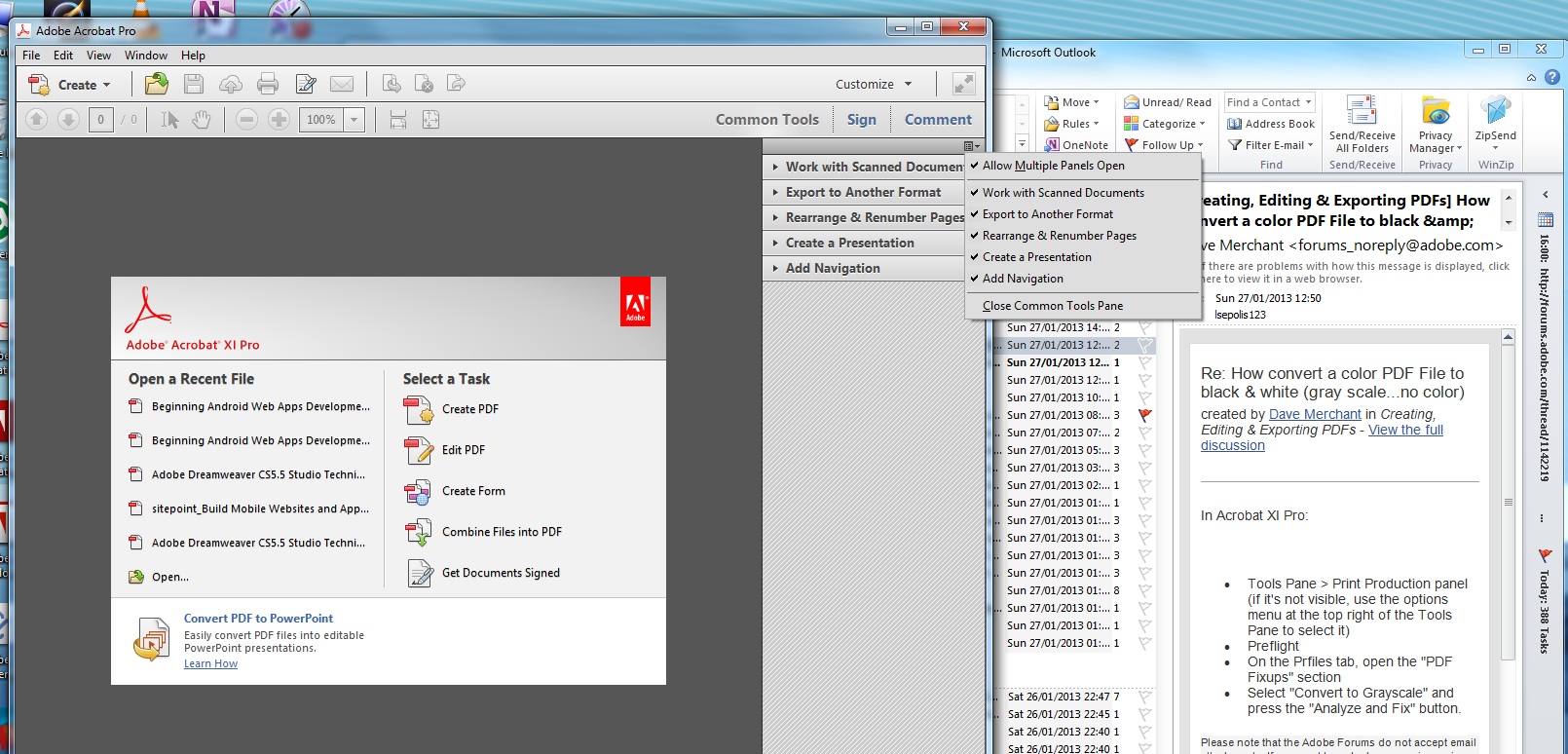The height and width of the screenshot is (754, 1568).
Task: Click the edit text and images icon
Action: (306, 85)
